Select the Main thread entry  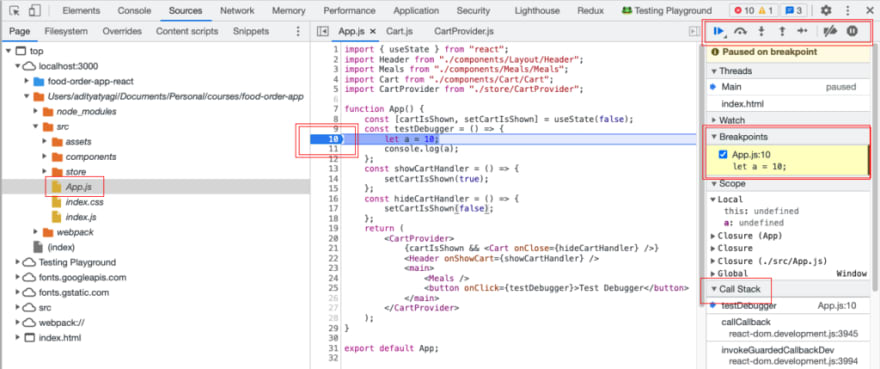click(789, 87)
